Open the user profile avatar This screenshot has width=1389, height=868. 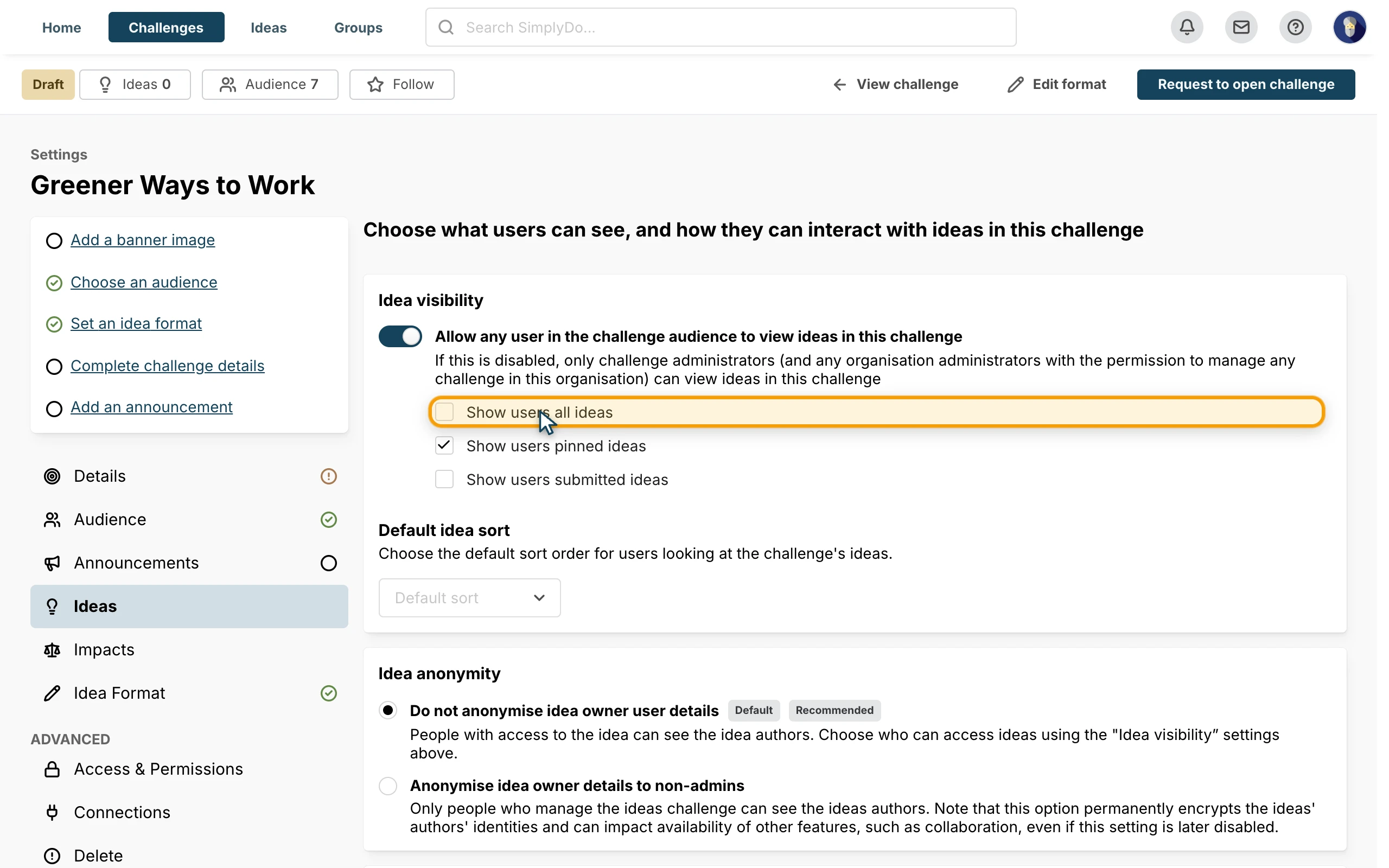point(1349,27)
